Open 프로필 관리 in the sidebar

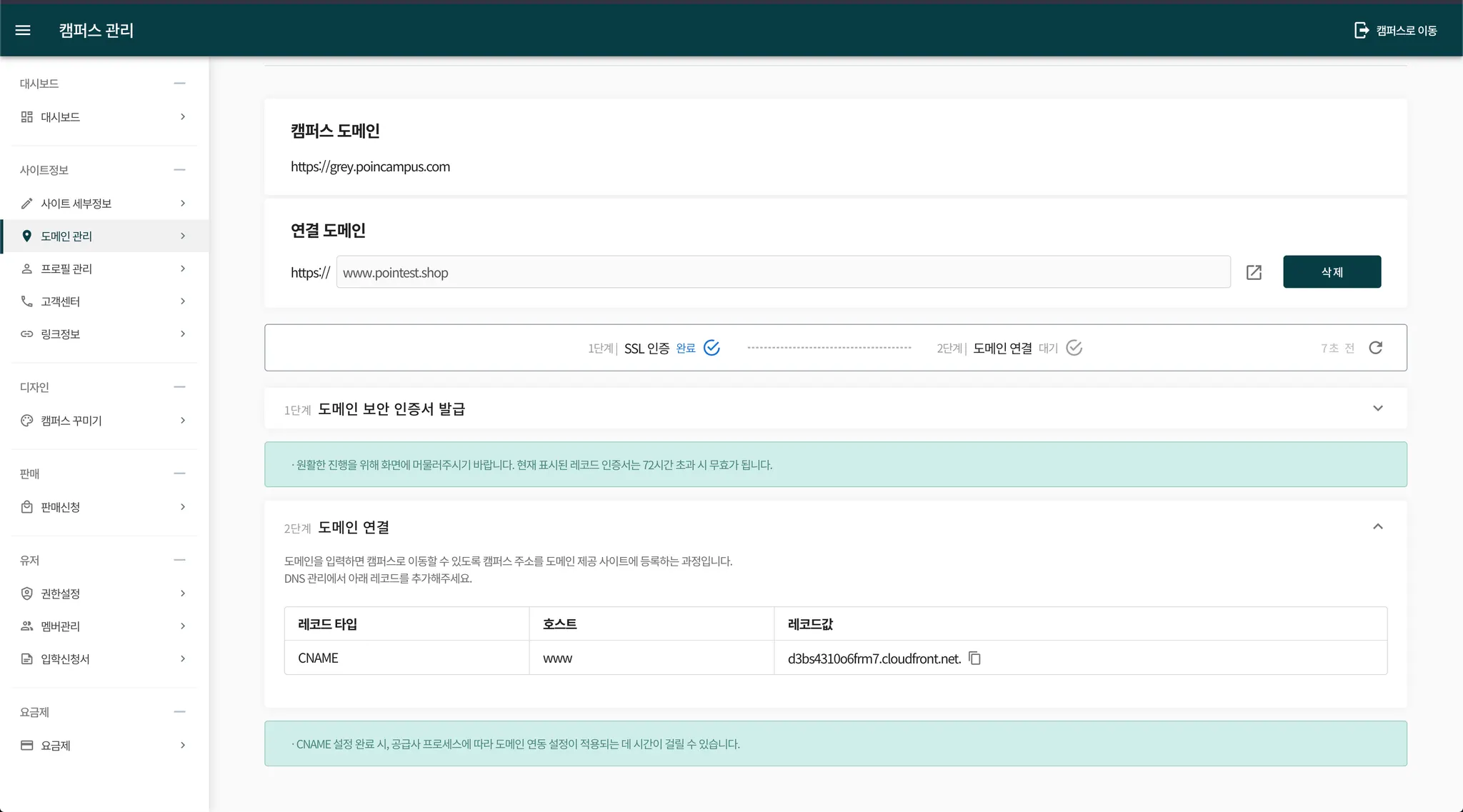tap(66, 269)
